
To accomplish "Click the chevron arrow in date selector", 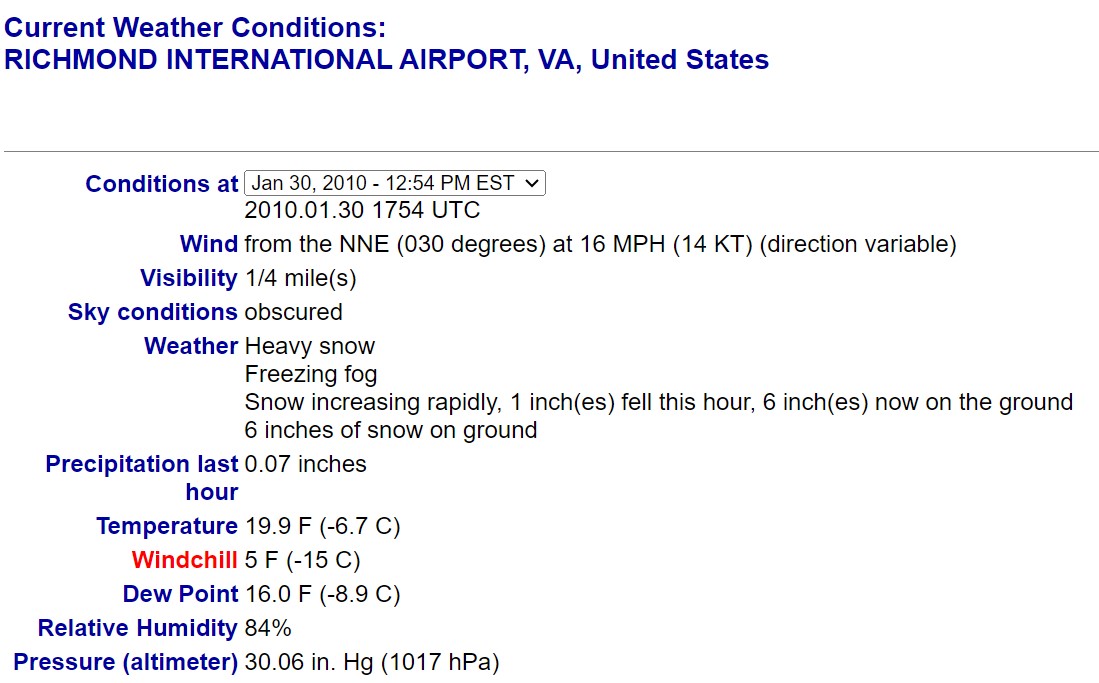I will tap(532, 184).
